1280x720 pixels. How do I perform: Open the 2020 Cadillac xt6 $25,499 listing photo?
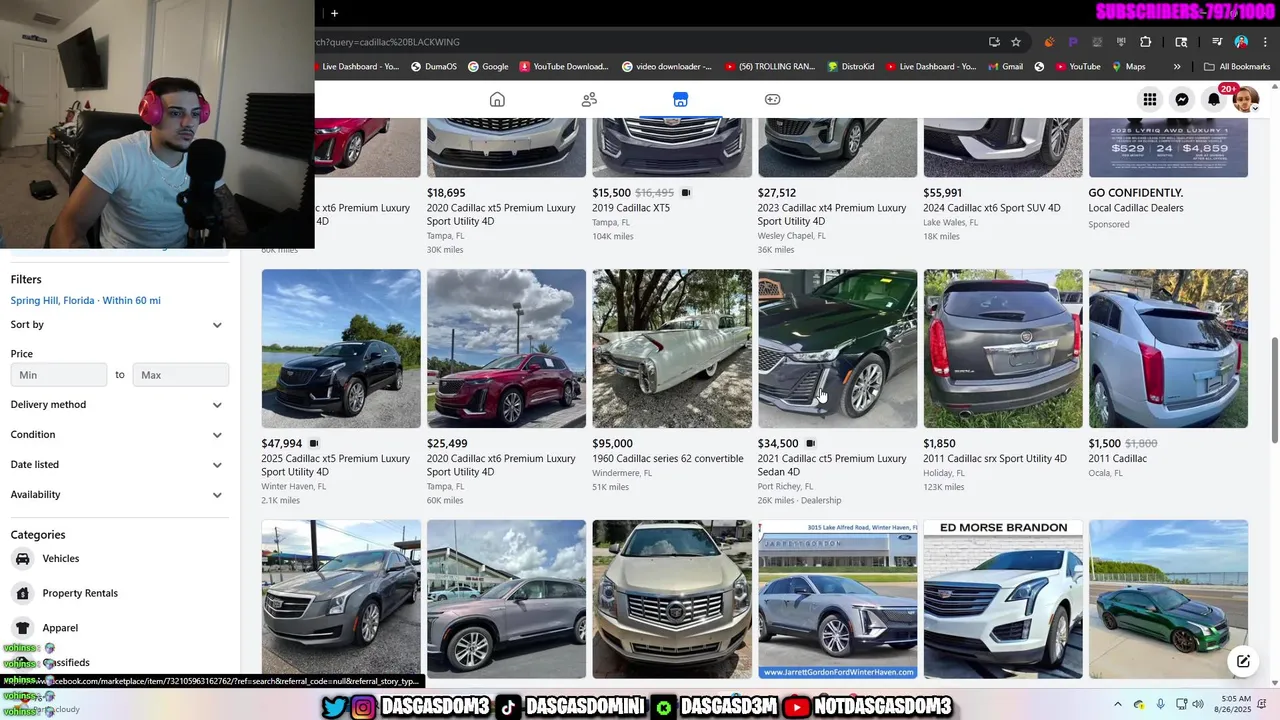click(506, 348)
